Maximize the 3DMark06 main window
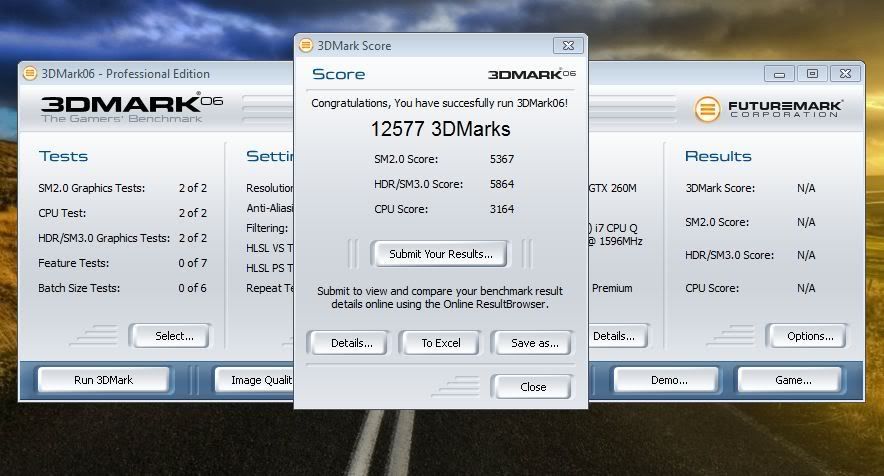 (x=812, y=73)
